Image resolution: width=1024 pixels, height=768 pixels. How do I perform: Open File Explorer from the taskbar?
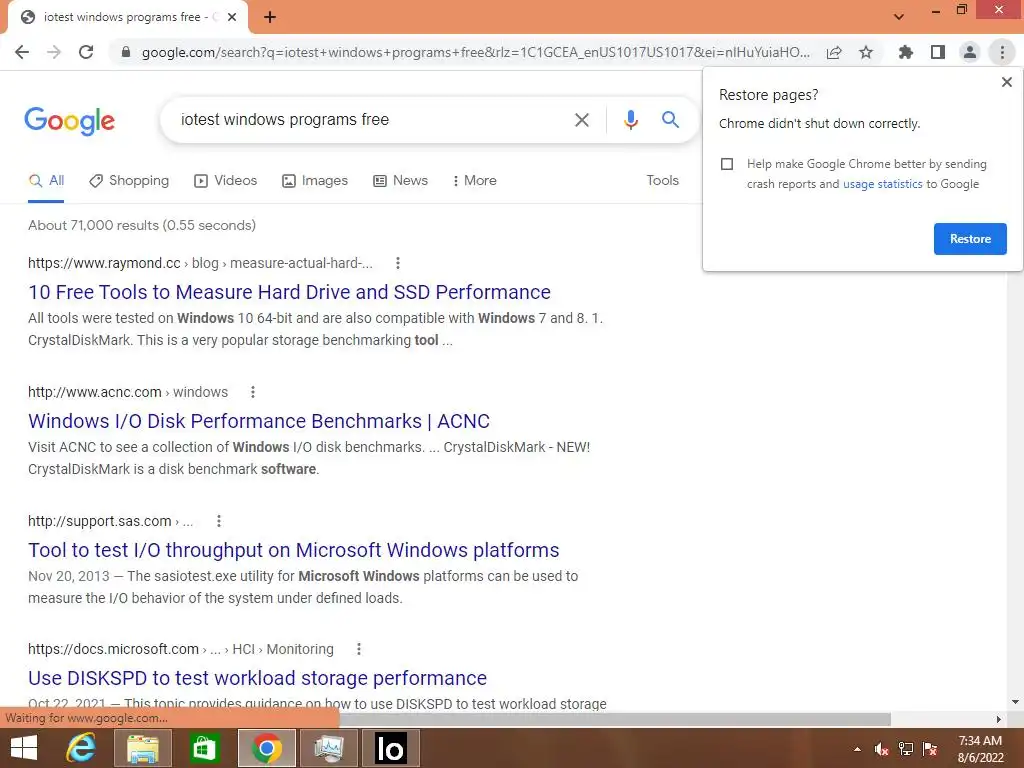(142, 748)
